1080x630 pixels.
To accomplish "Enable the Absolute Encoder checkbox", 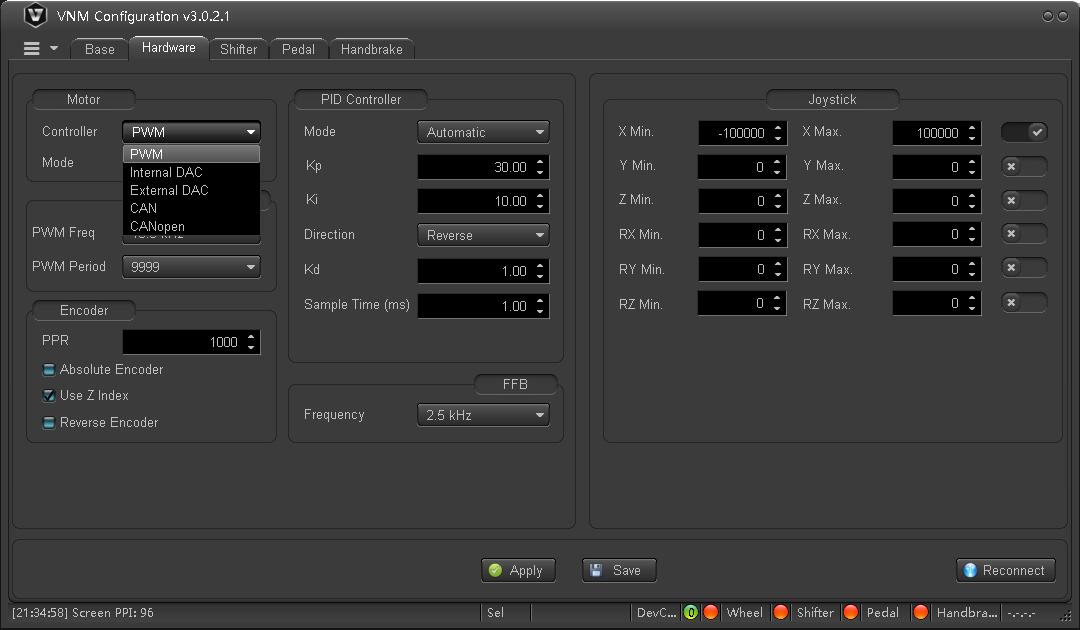I will point(49,370).
